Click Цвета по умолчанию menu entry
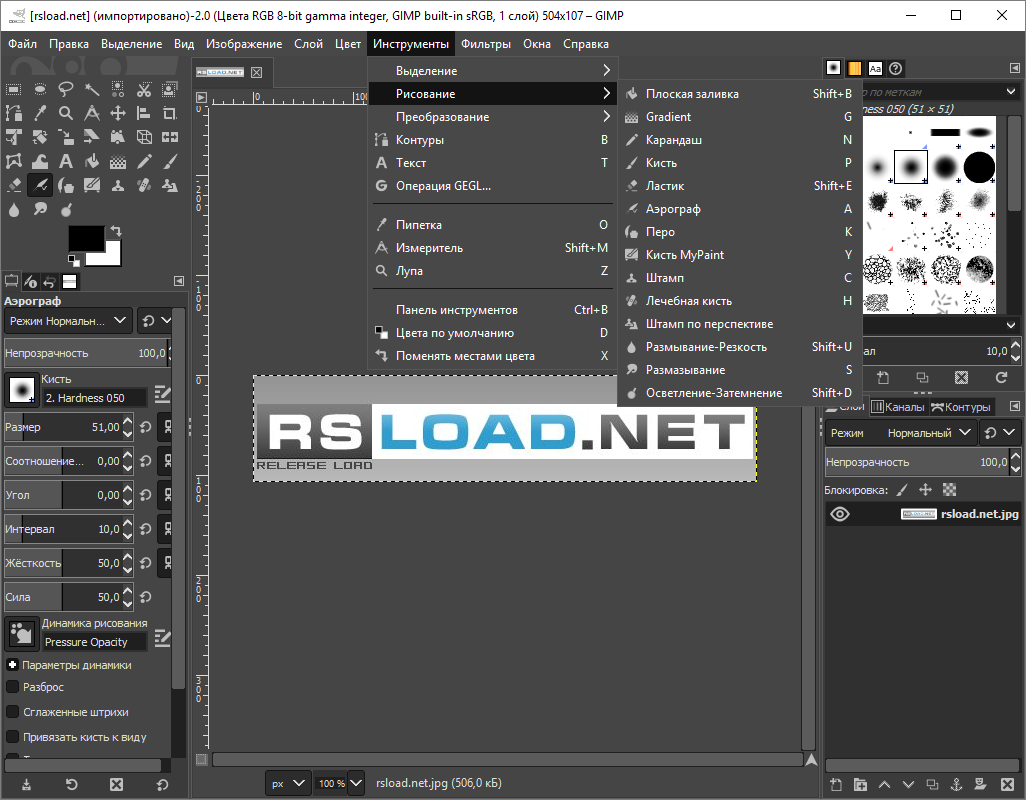 (493, 333)
